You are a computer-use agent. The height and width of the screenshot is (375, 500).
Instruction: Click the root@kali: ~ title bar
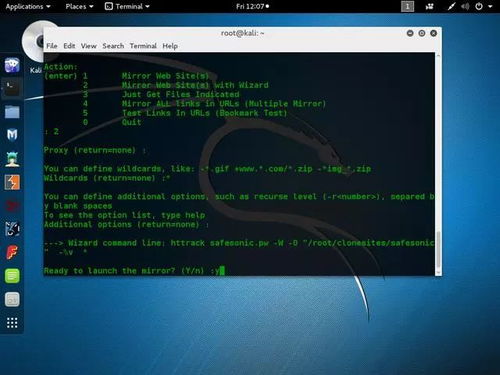click(x=242, y=33)
